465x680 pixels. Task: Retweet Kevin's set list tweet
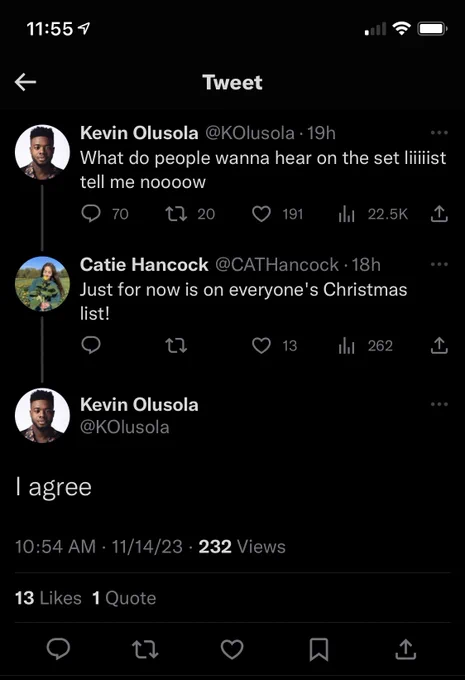[176, 213]
